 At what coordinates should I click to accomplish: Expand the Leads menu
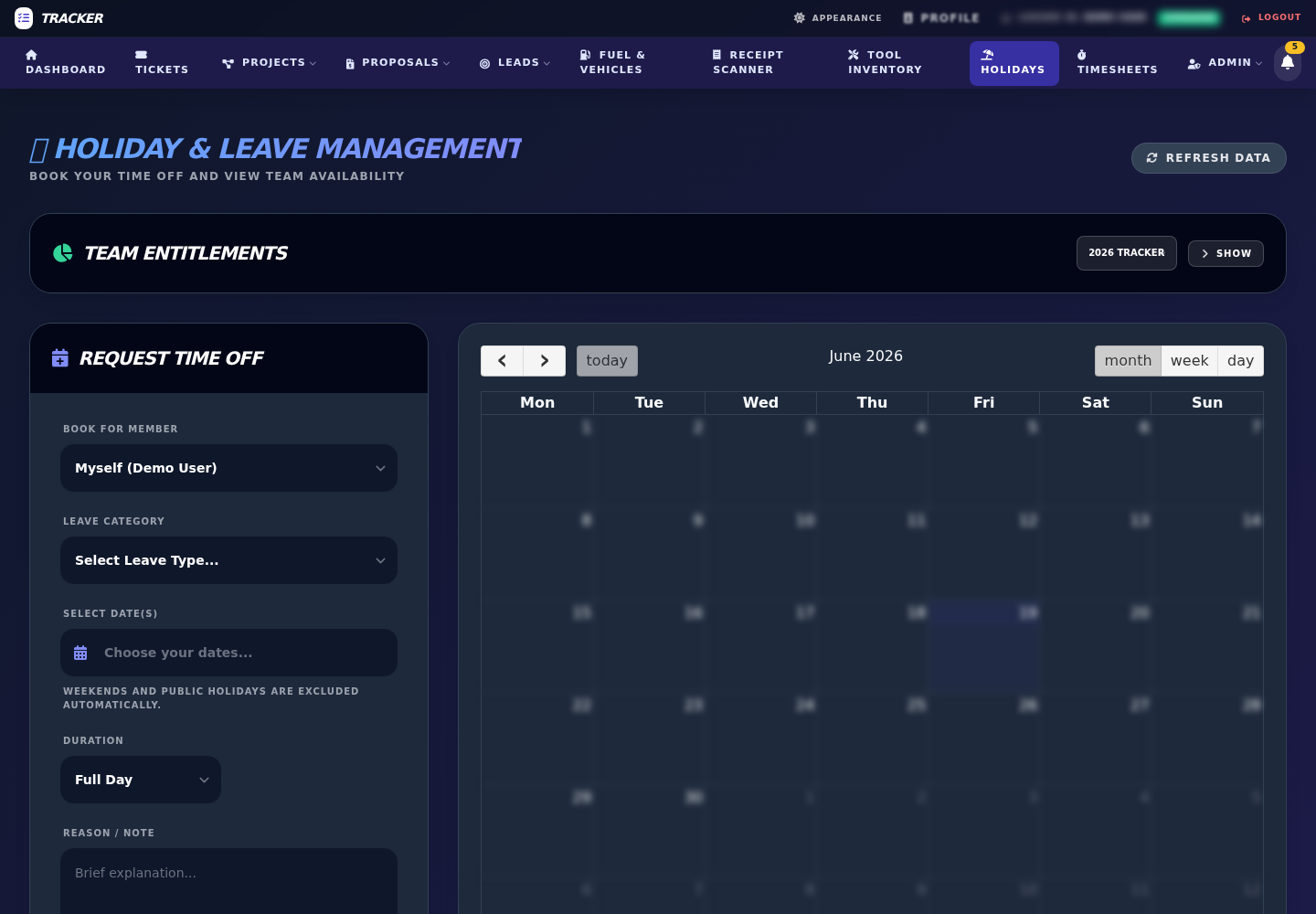click(x=515, y=63)
